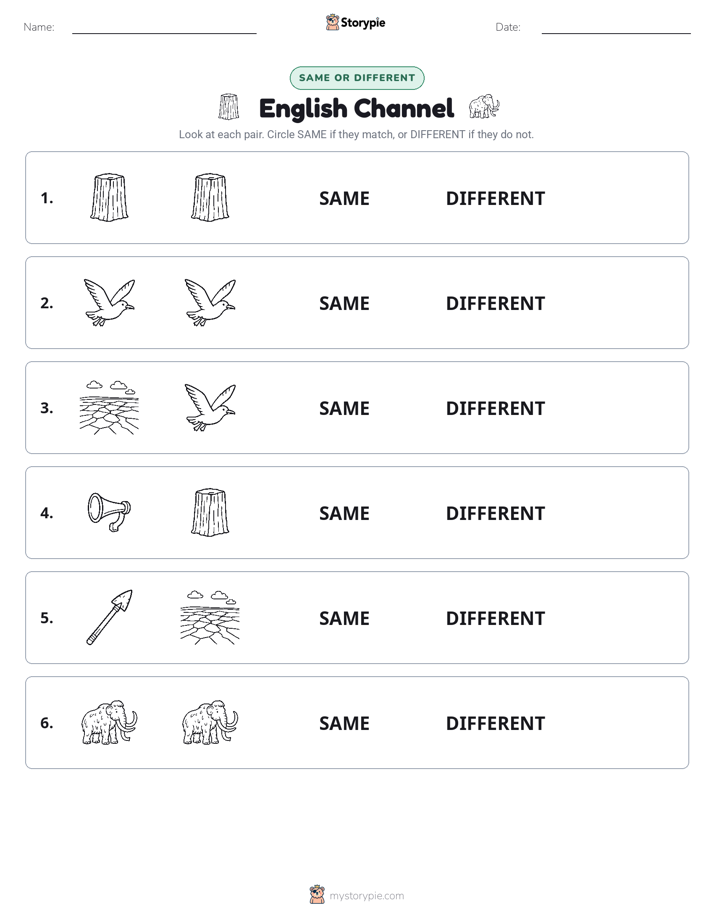This screenshot has height=924, width=714.
Task: Click the tree stump icon beside the title
Action: [x=229, y=107]
